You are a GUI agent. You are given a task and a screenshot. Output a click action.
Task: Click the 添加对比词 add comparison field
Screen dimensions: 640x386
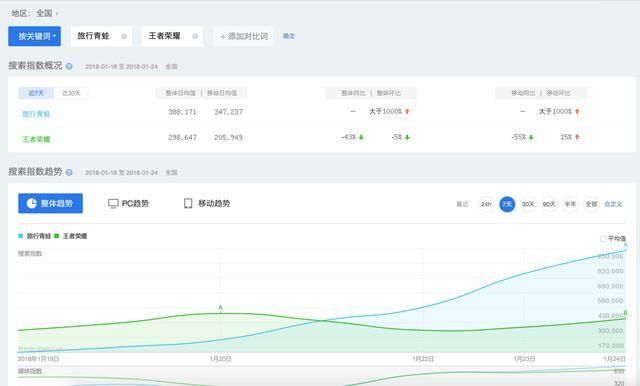click(243, 36)
